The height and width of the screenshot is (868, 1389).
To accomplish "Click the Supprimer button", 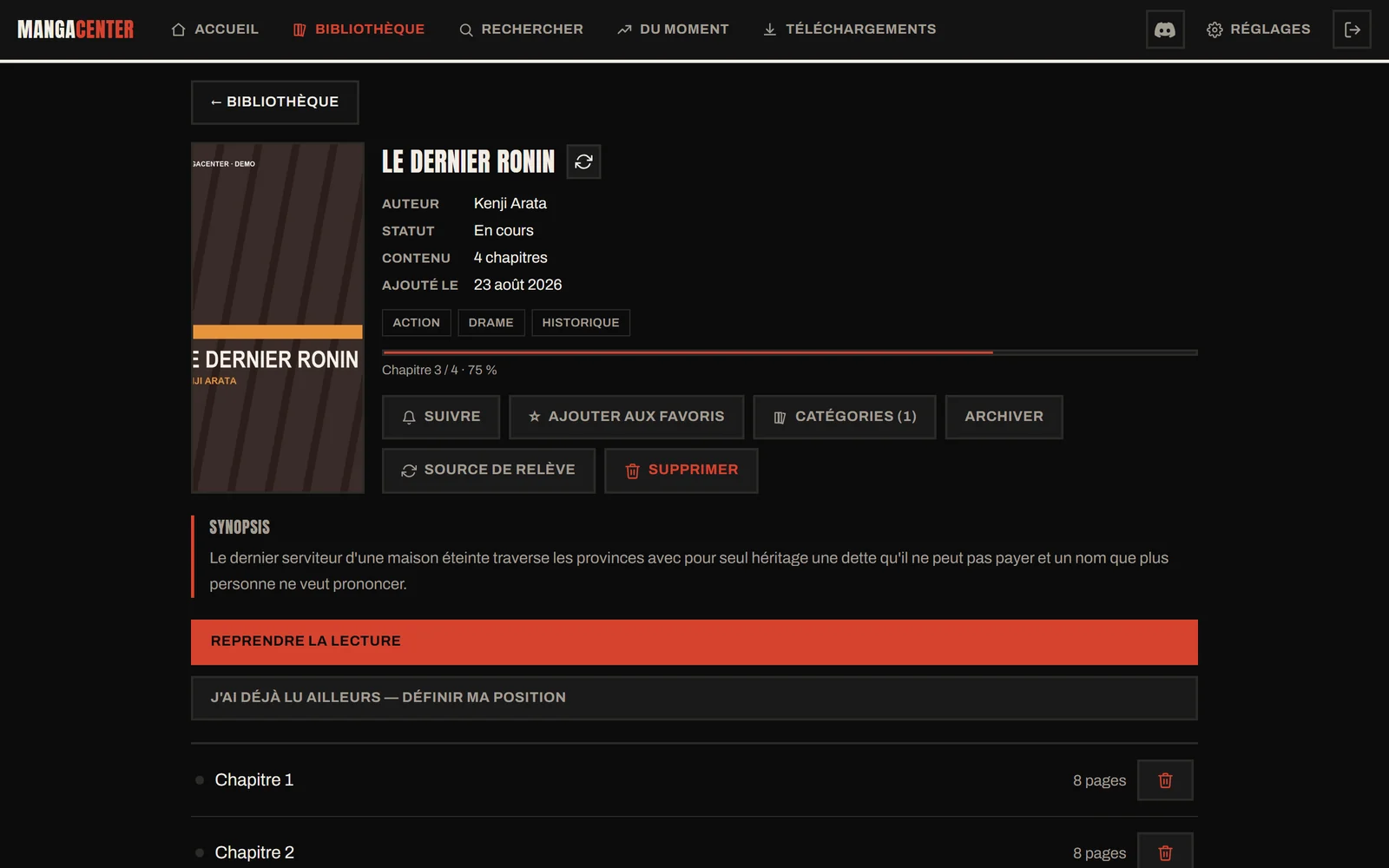I will 681,470.
